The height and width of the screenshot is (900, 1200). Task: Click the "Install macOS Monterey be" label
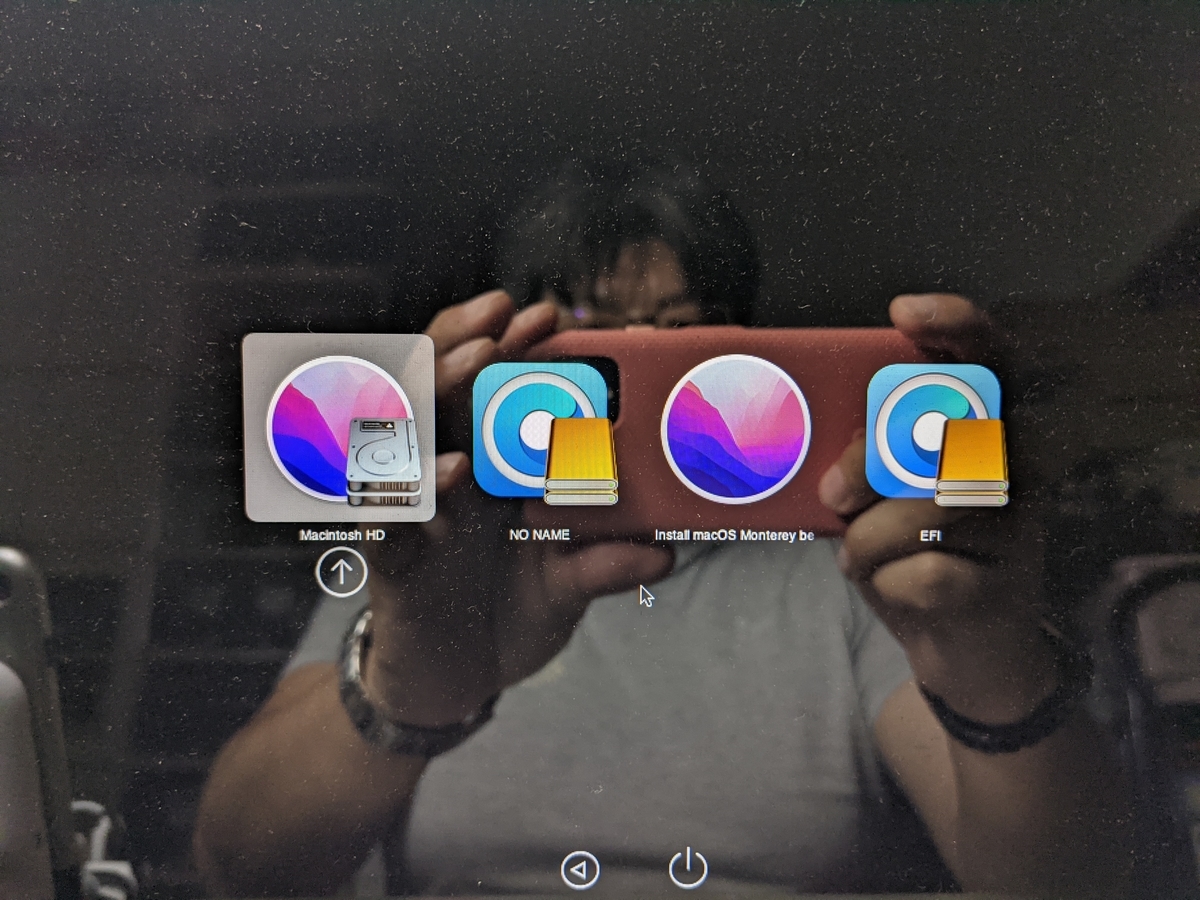735,535
